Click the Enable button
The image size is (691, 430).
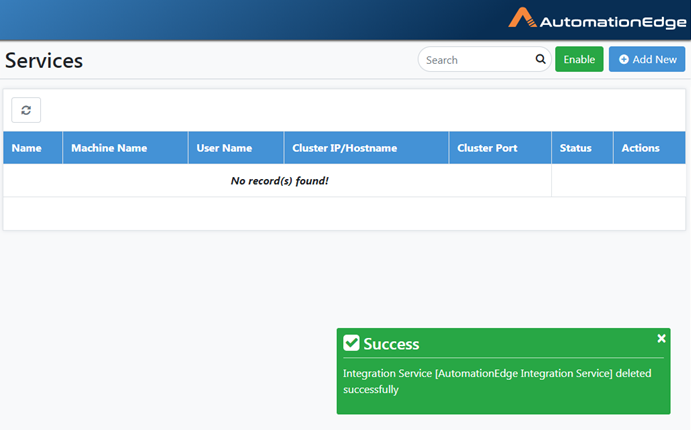click(579, 59)
